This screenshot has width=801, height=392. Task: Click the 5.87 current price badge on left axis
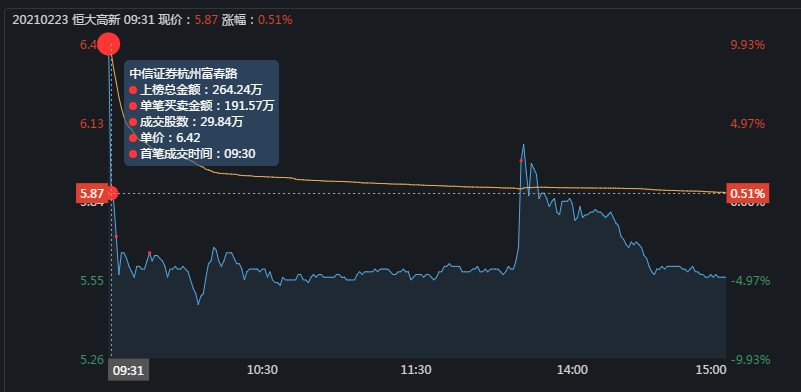(x=92, y=194)
